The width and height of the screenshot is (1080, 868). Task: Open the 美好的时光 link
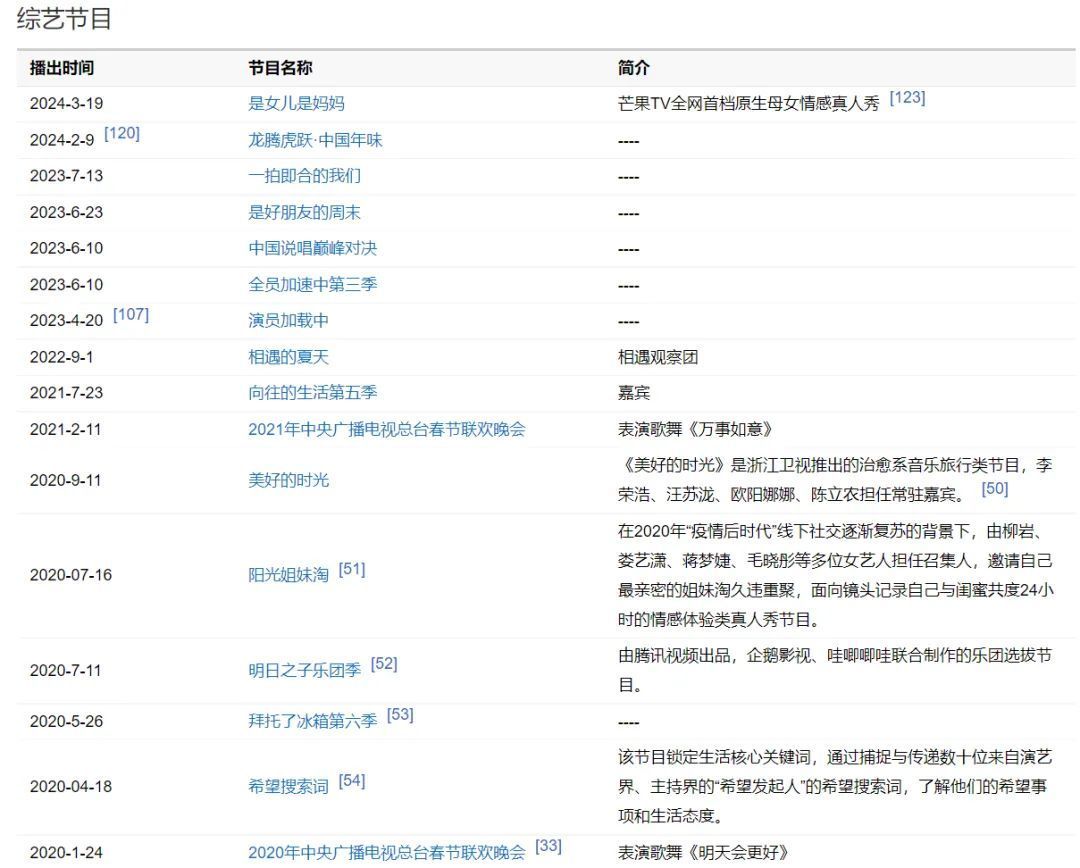[x=288, y=481]
